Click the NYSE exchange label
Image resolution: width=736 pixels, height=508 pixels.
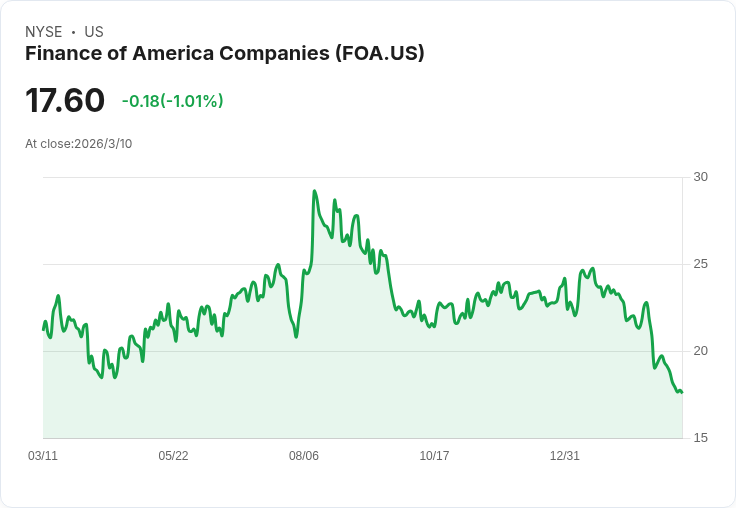pos(43,32)
